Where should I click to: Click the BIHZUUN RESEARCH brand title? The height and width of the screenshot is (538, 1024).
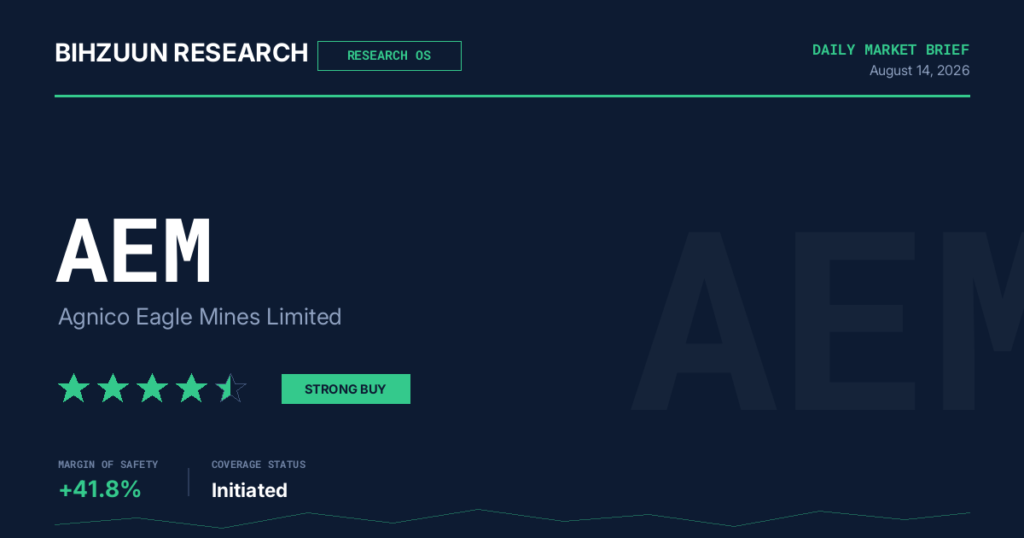click(x=182, y=53)
